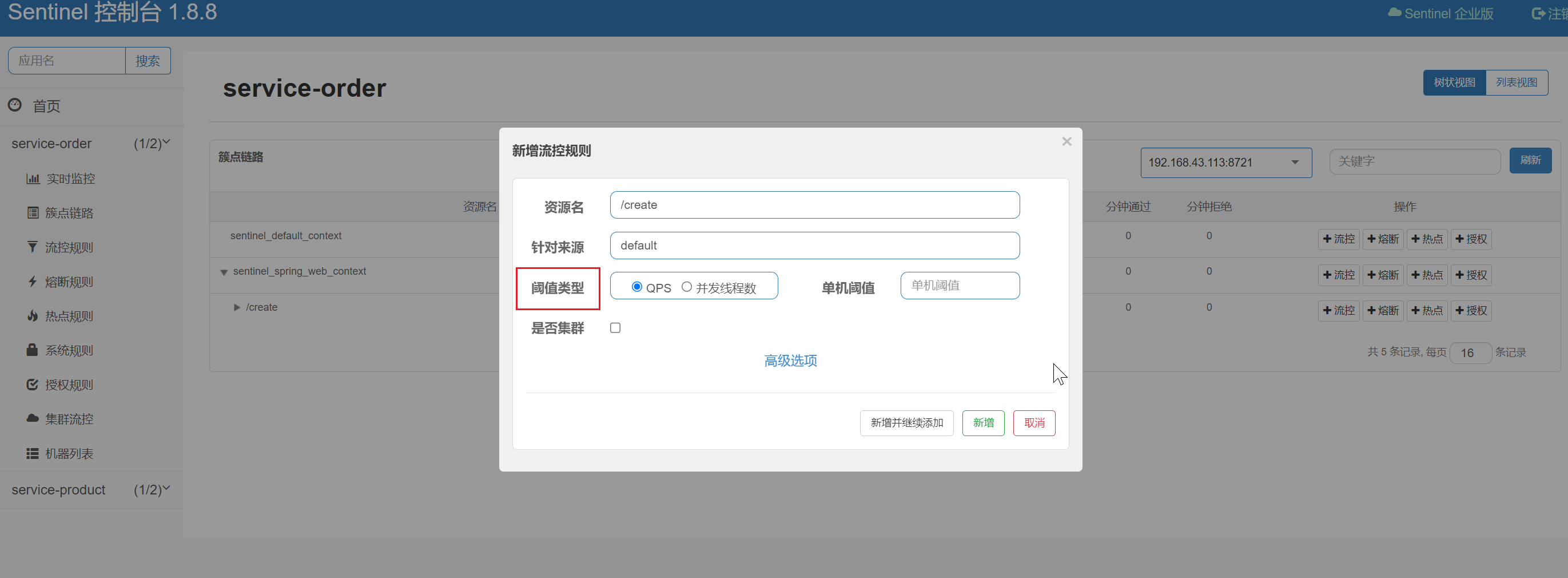Collapse the sentinel_spring_web_context tree node
The width and height of the screenshot is (1568, 578).
pos(224,272)
